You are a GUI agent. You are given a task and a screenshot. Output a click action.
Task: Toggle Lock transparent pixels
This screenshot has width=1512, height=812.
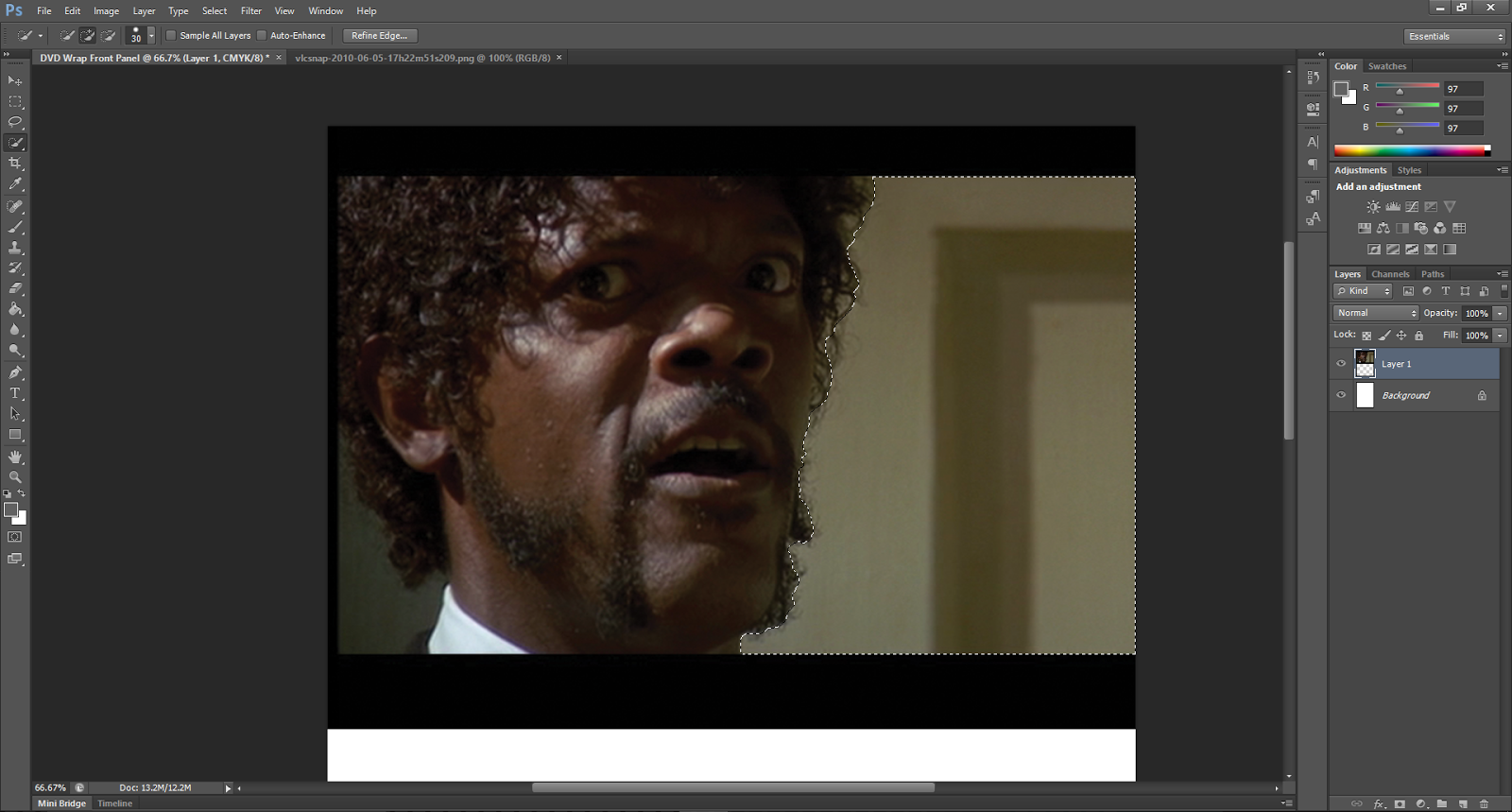[x=1366, y=336]
